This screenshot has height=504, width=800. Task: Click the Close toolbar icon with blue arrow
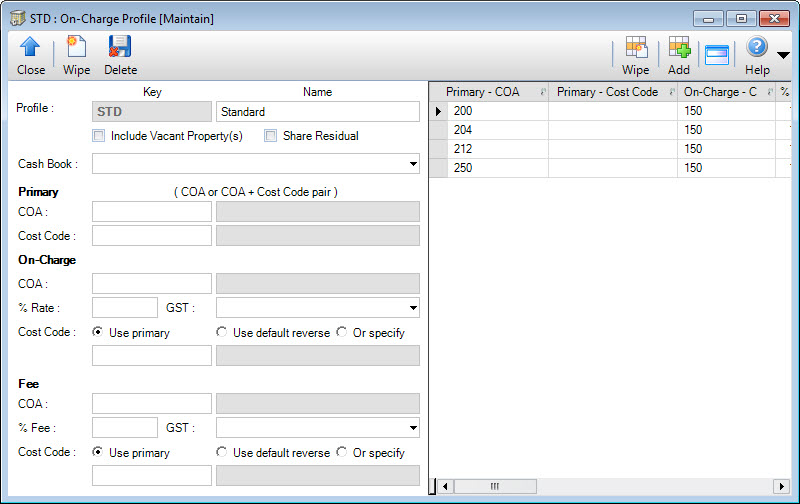tap(30, 47)
